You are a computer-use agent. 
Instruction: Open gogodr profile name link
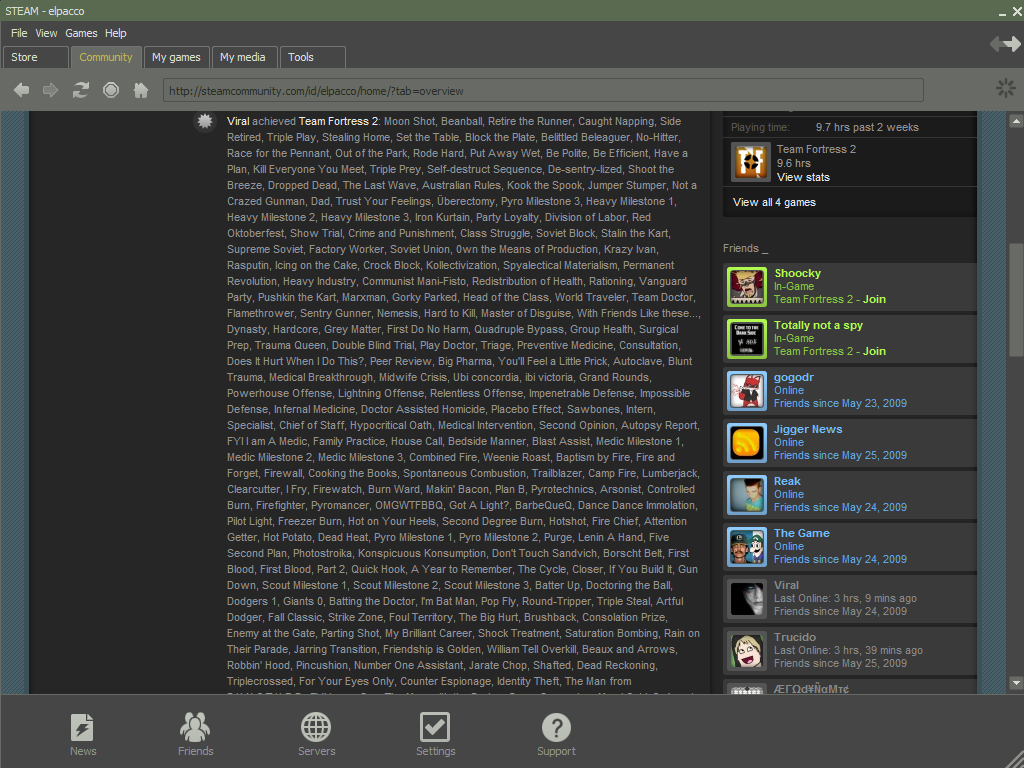pyautogui.click(x=793, y=377)
